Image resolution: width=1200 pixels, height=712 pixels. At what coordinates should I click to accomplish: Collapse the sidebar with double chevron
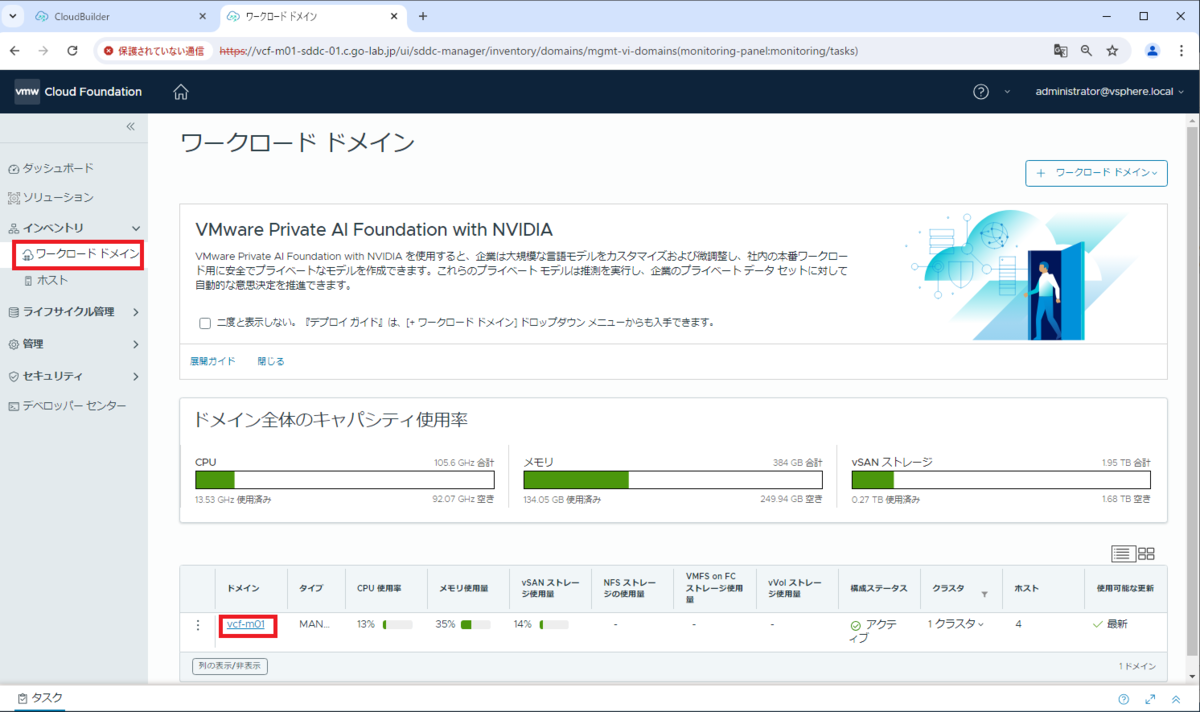130,127
